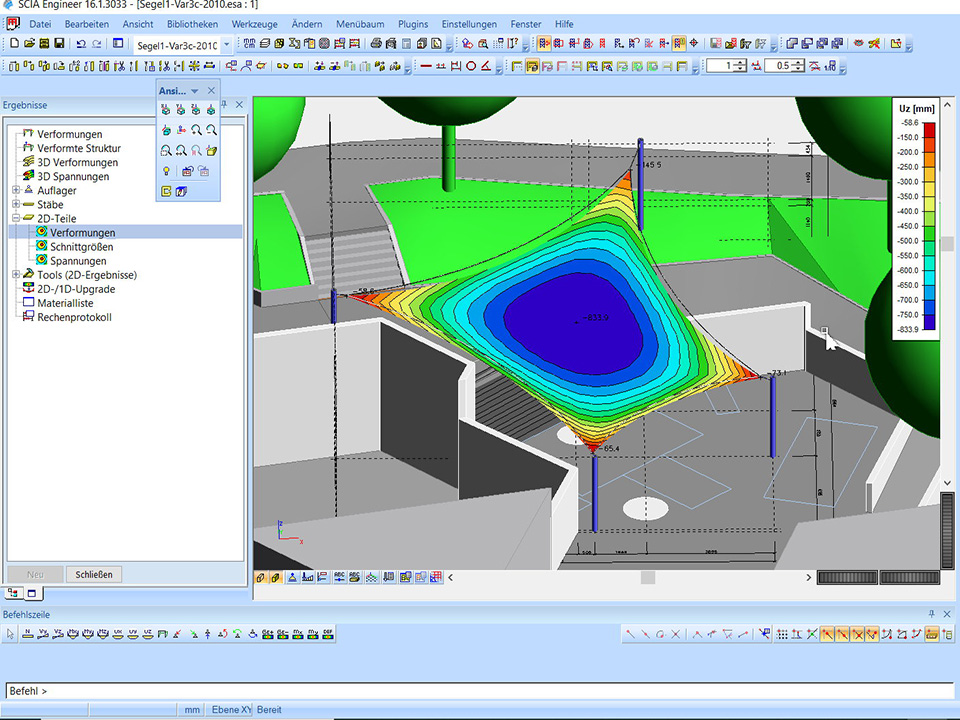Expand the Auflager tree node

(16, 190)
